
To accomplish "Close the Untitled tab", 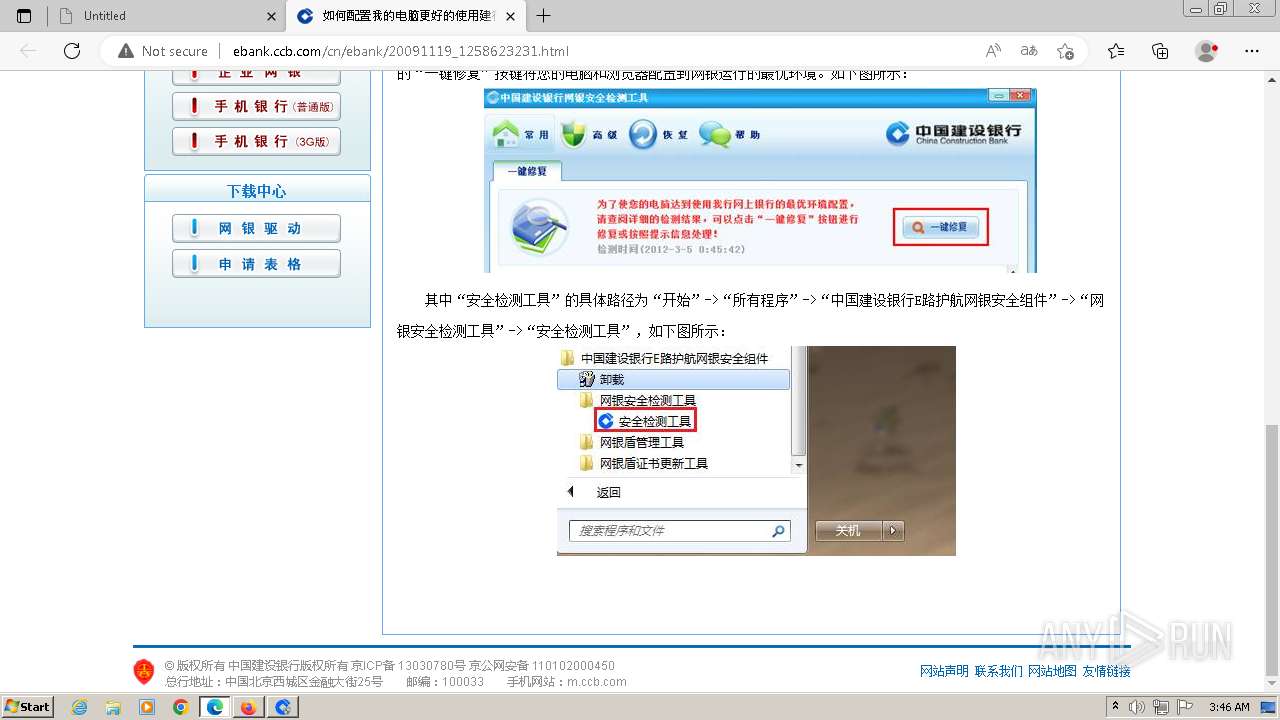I will click(271, 16).
